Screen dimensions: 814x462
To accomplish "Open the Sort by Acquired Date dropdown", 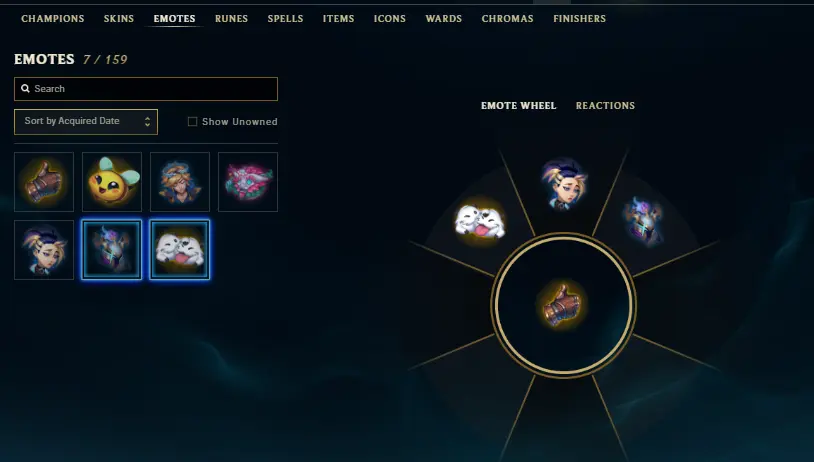I will pos(86,121).
